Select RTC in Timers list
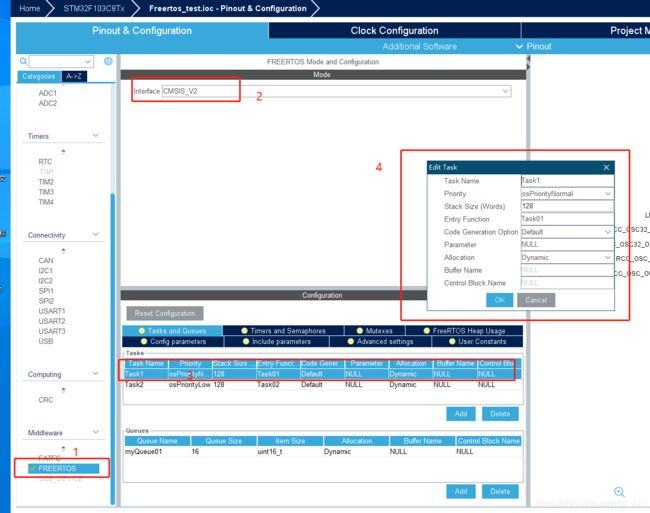 coord(45,162)
